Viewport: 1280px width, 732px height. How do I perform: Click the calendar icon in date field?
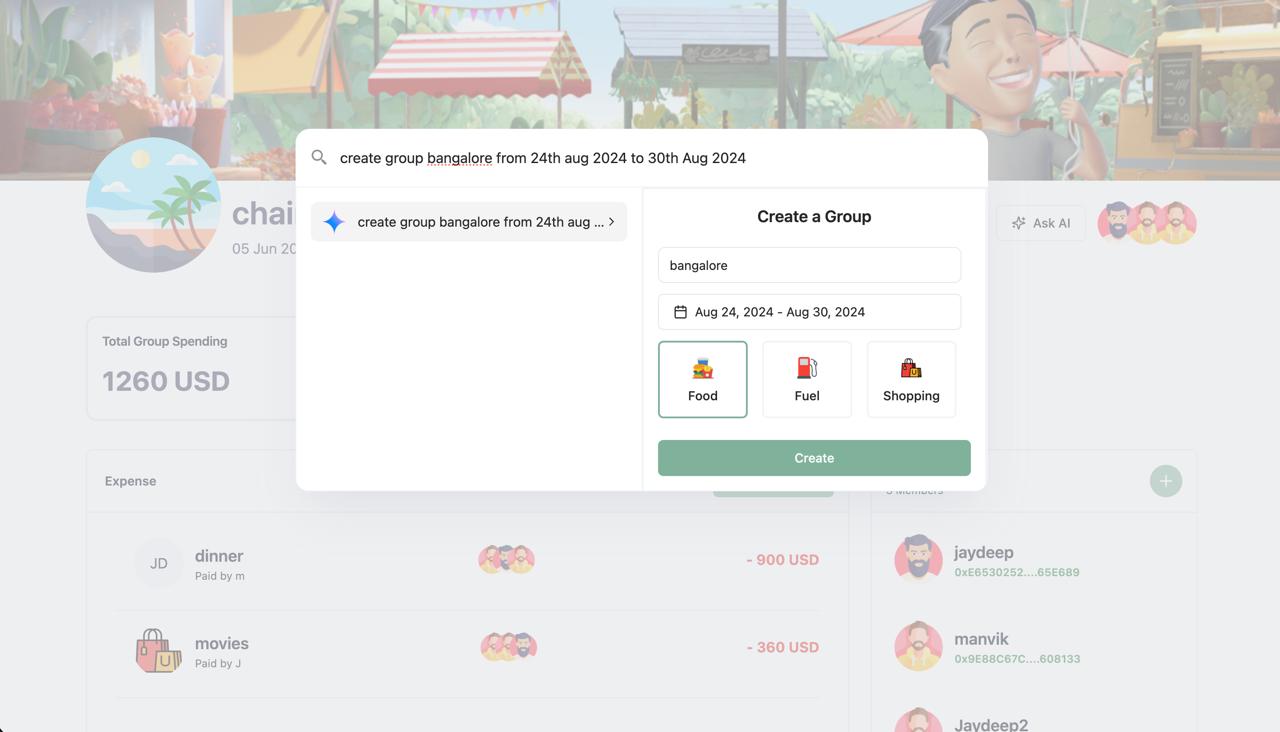coord(680,312)
